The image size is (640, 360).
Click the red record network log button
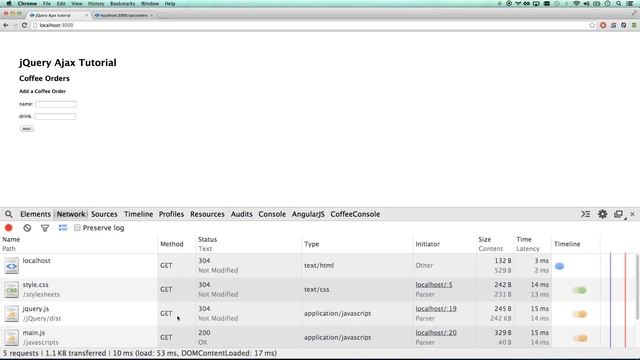click(x=9, y=228)
